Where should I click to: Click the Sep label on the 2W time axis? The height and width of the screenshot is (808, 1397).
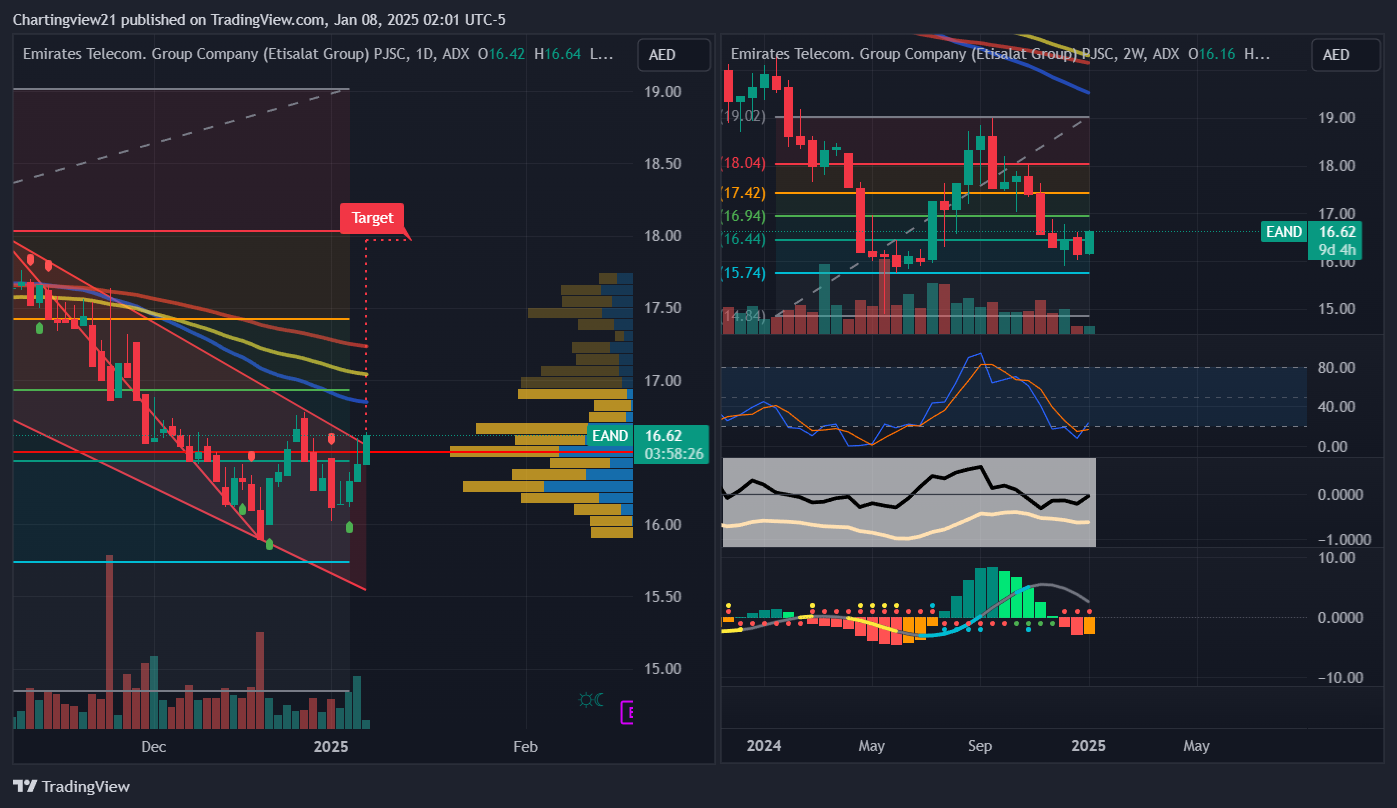tap(980, 746)
